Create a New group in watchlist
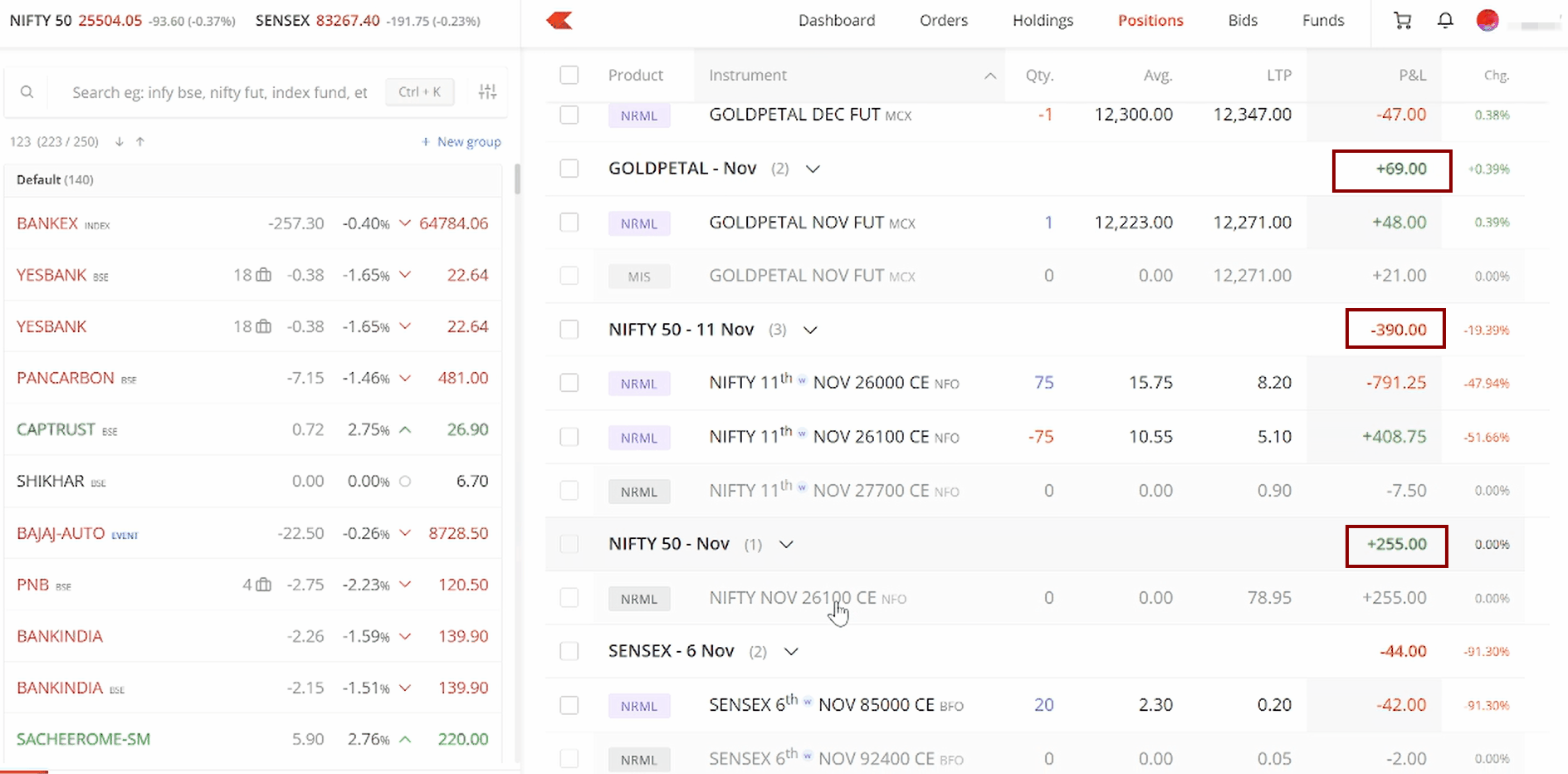This screenshot has width=1568, height=774. (x=461, y=142)
